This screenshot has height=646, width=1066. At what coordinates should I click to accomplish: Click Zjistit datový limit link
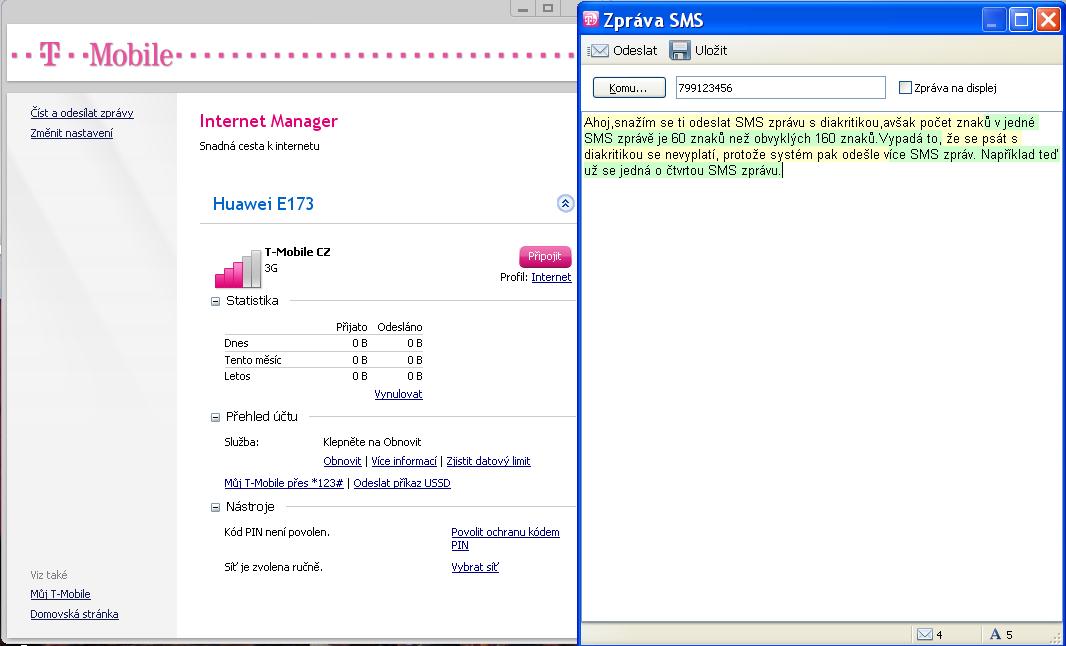[488, 462]
